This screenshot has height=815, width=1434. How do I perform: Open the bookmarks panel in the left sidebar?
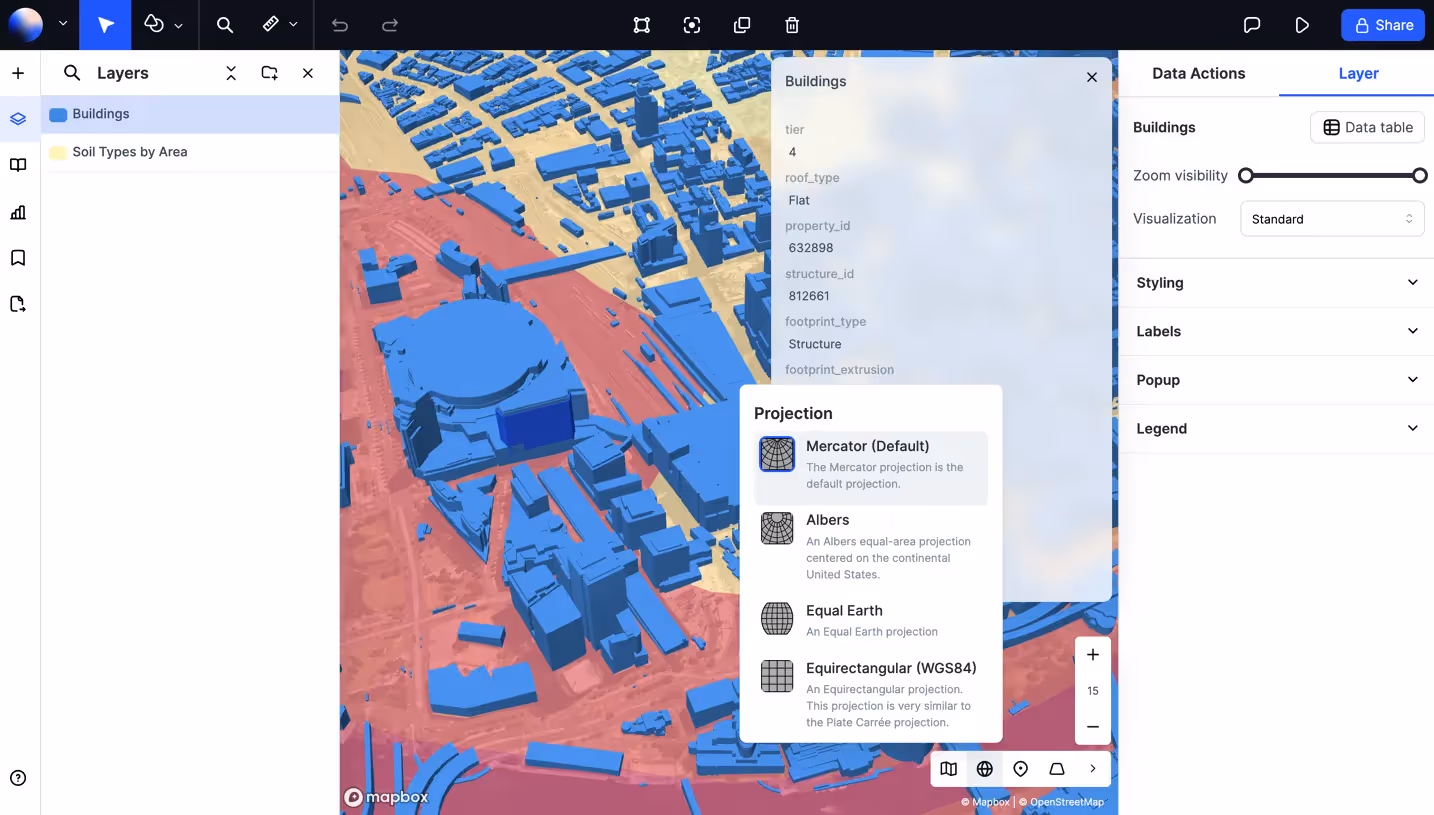[x=17, y=257]
